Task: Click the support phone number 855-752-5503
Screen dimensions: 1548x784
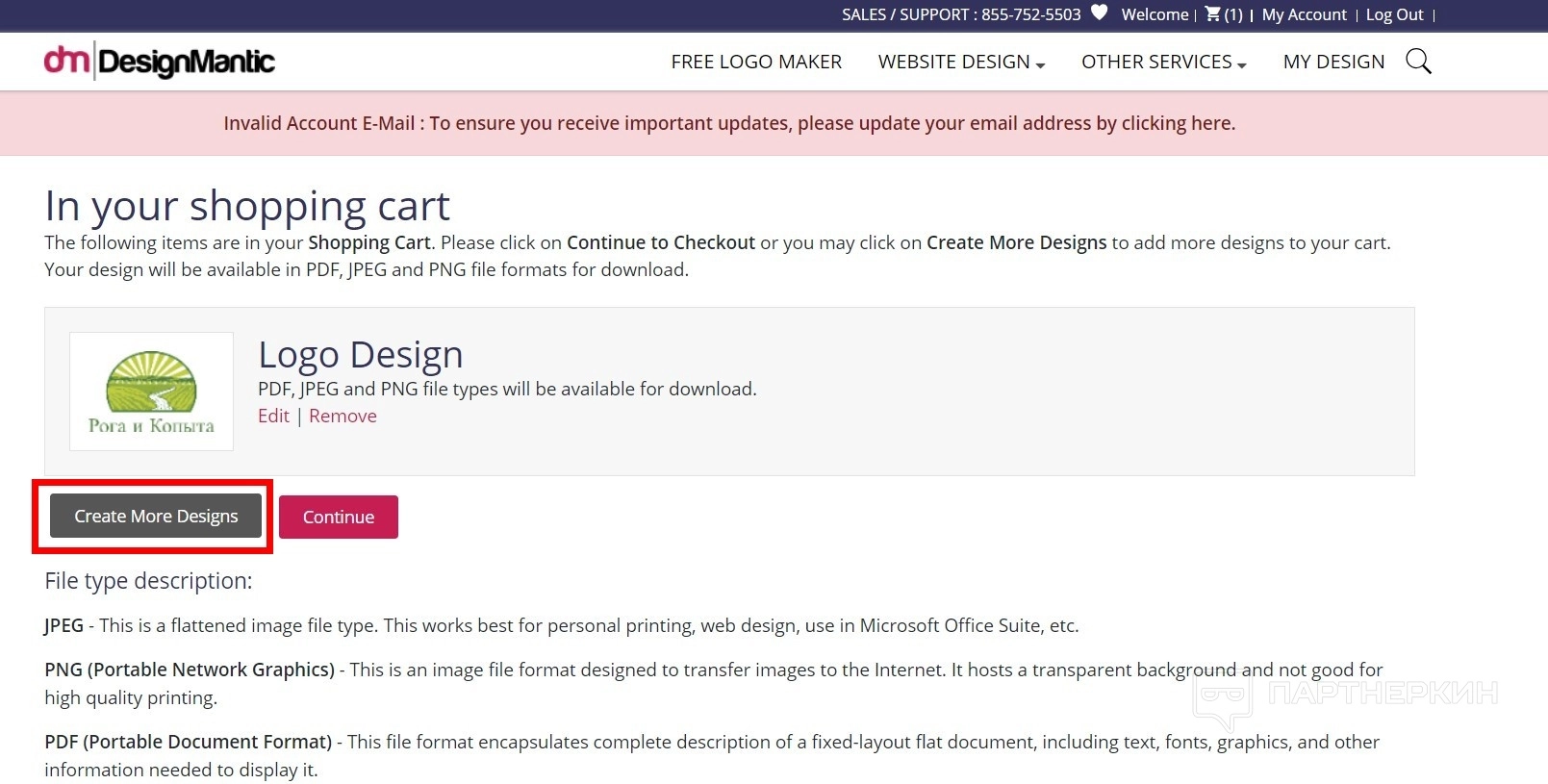Action: pyautogui.click(x=1030, y=14)
